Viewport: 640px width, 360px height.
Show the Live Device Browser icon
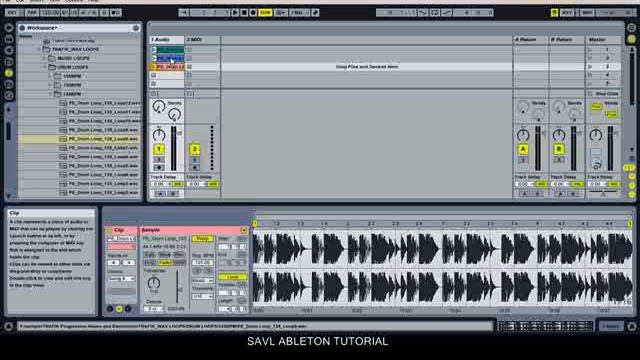9,39
